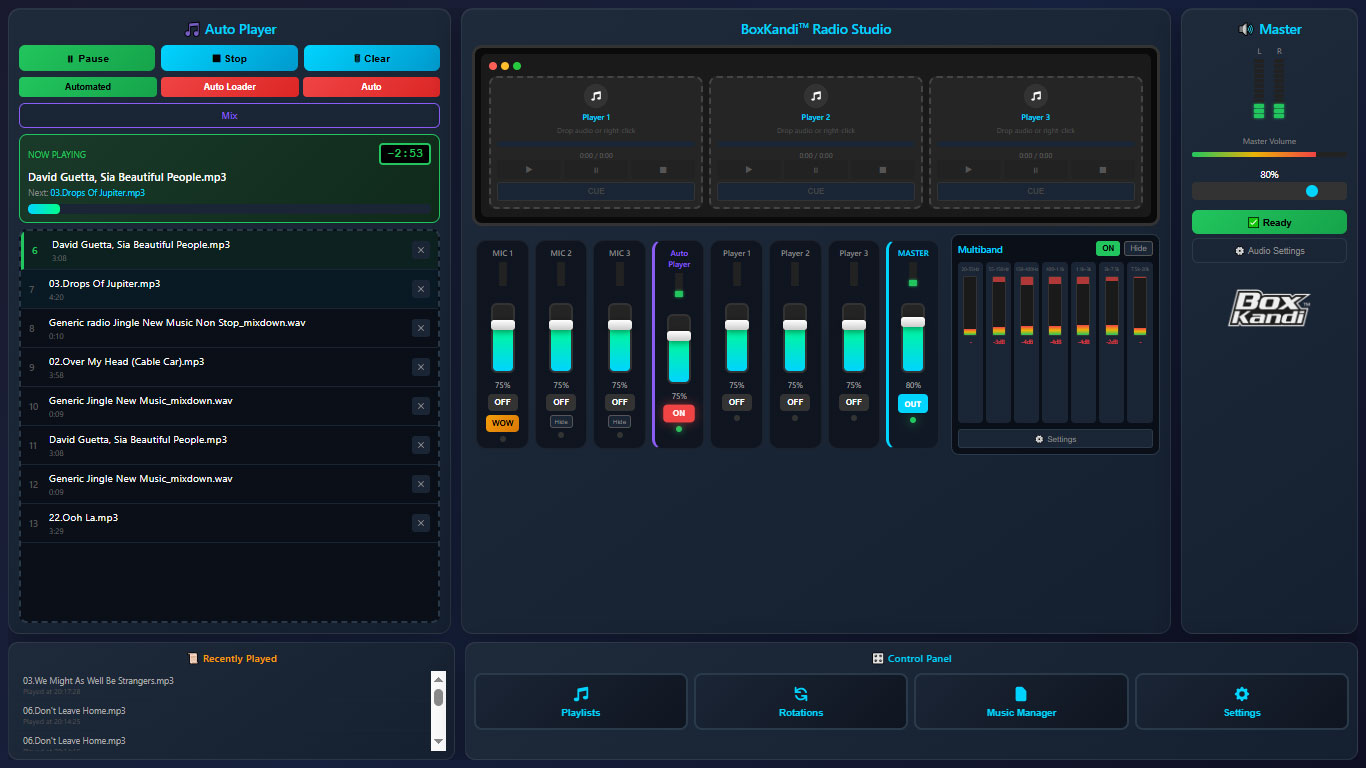The image size is (1366, 768).
Task: Hide the Multiband panel
Action: (x=1138, y=249)
